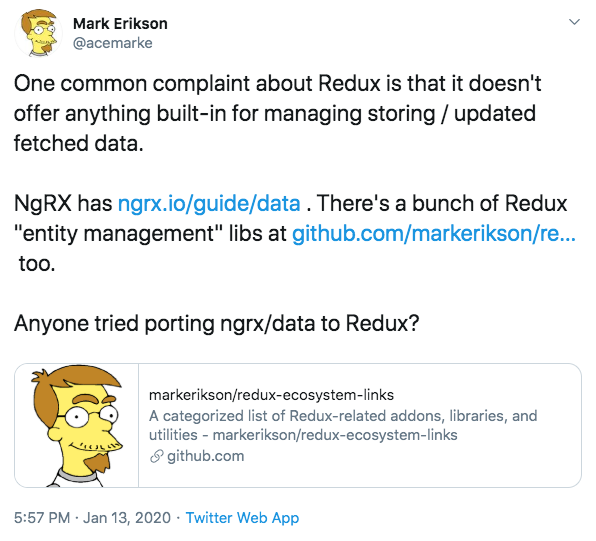This screenshot has height=541, width=596.
Task: Click the link card's cartoon thumbnail
Action: pyautogui.click(x=77, y=425)
